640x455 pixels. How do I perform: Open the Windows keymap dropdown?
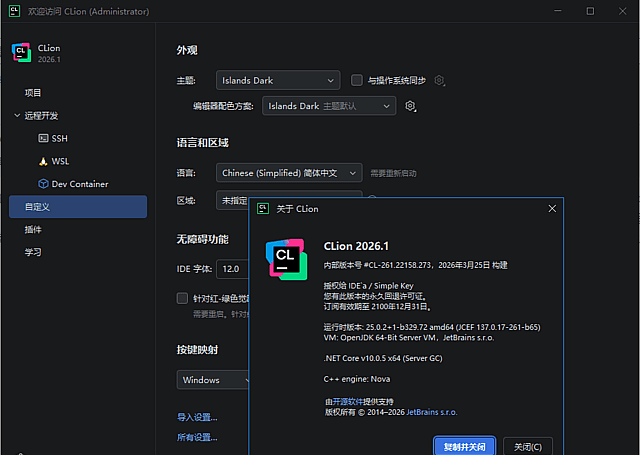[213, 380]
